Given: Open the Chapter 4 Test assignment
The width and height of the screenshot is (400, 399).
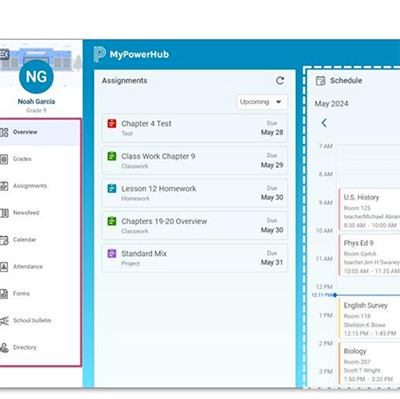Looking at the screenshot, I should click(195, 128).
